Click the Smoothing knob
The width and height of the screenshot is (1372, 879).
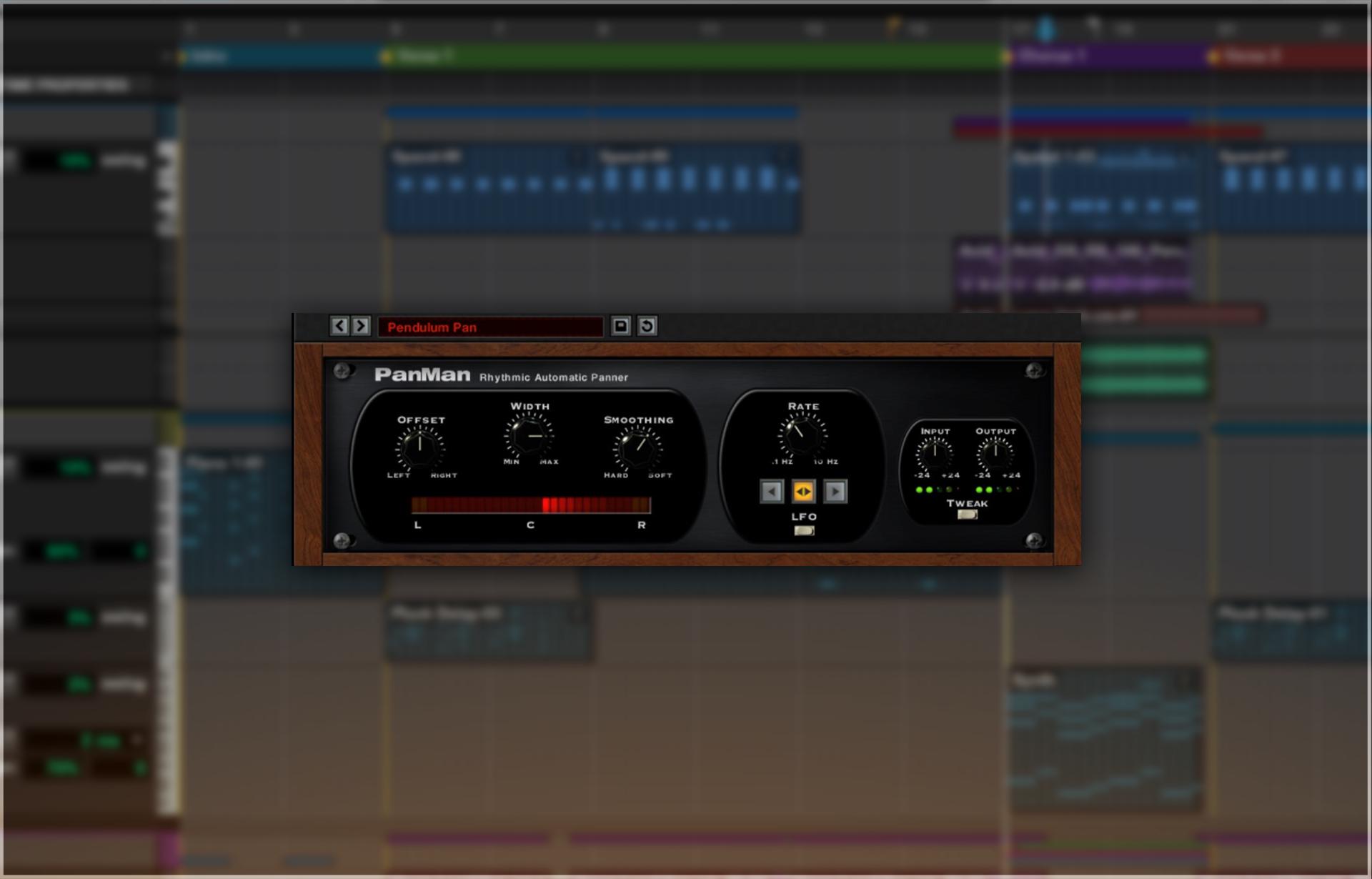tap(637, 447)
